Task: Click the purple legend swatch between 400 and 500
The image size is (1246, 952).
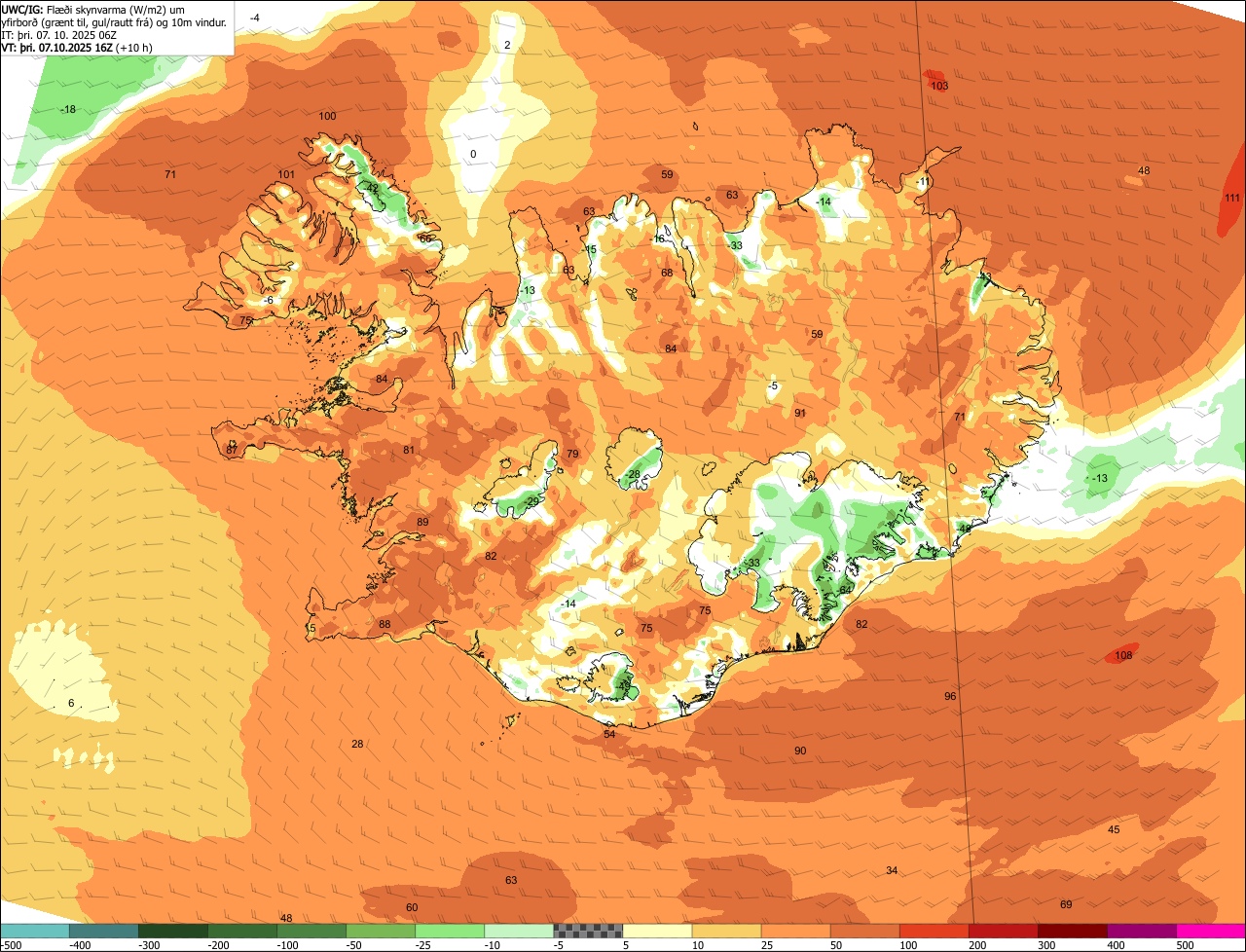Action: coord(1142,931)
